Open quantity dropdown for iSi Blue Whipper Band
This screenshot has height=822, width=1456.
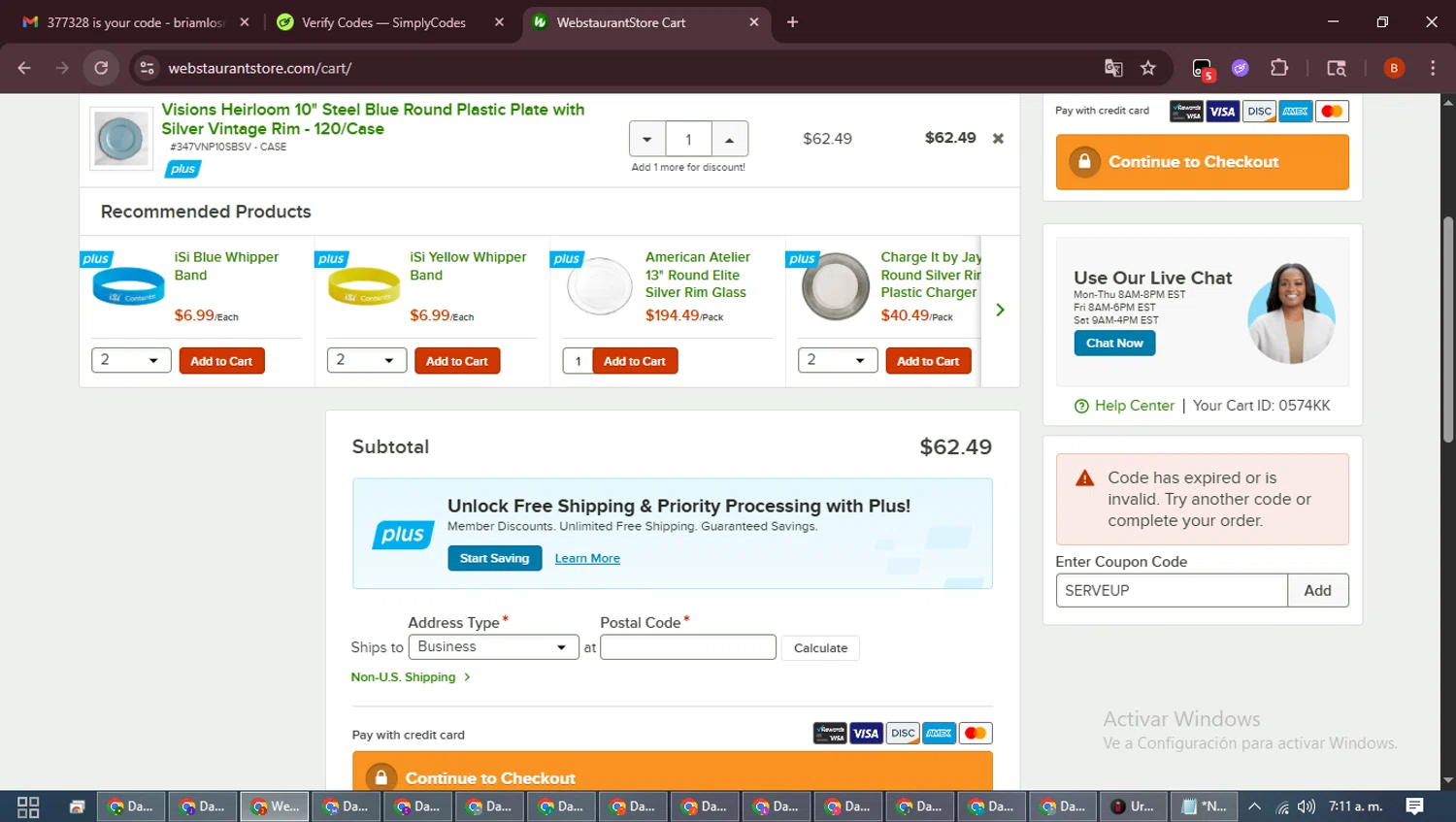coord(131,360)
